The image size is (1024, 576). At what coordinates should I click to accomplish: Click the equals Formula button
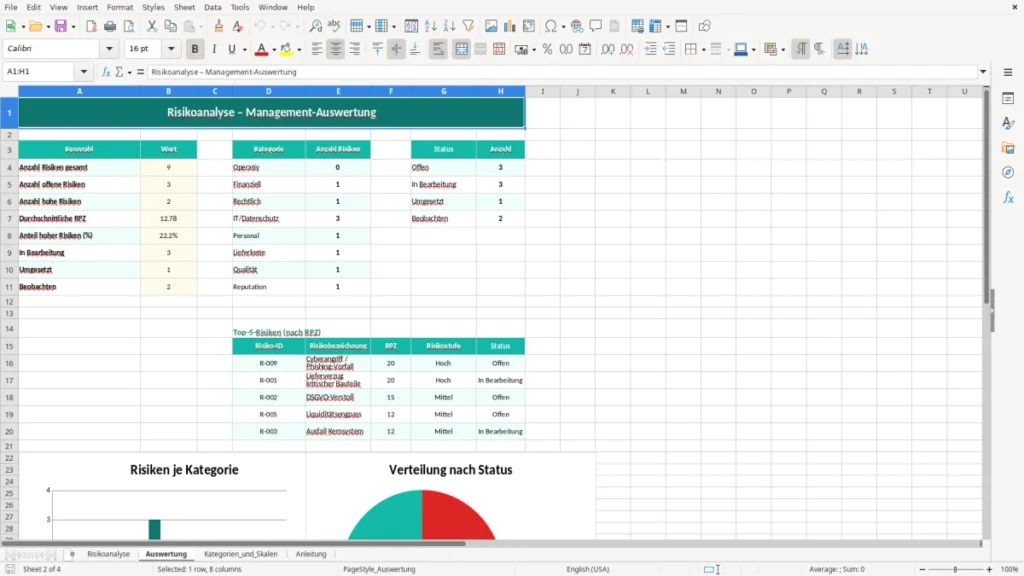[x=140, y=72]
